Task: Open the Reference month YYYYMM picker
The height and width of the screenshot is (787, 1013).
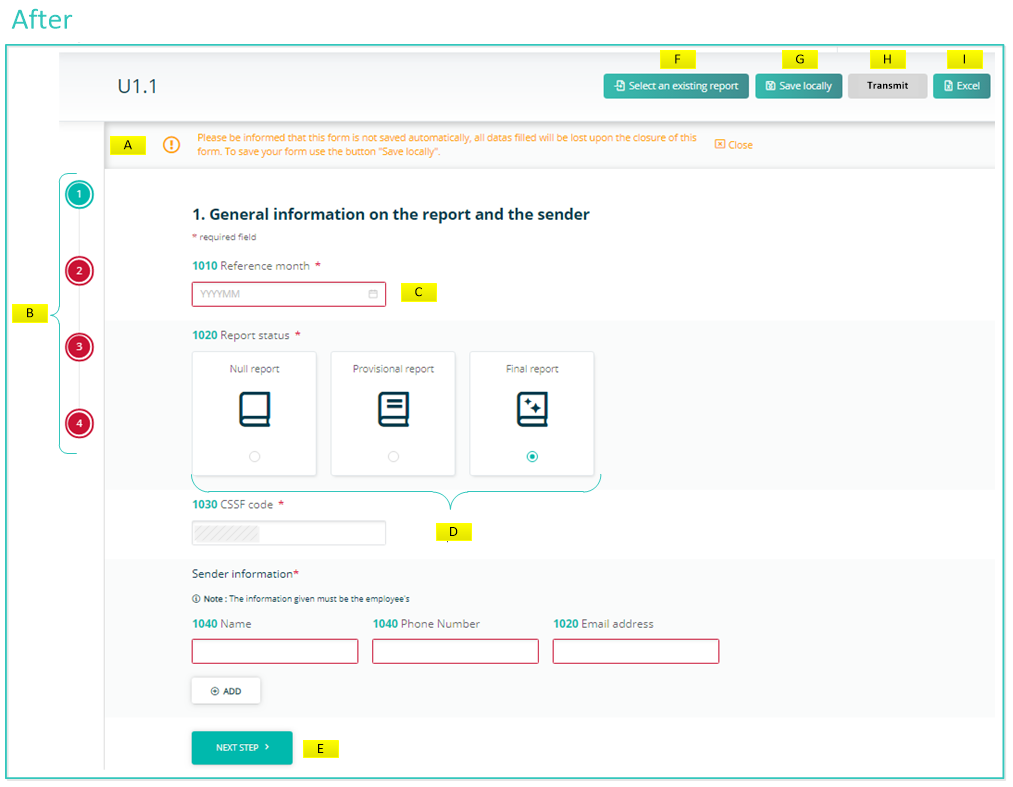Action: pyautogui.click(x=280, y=294)
